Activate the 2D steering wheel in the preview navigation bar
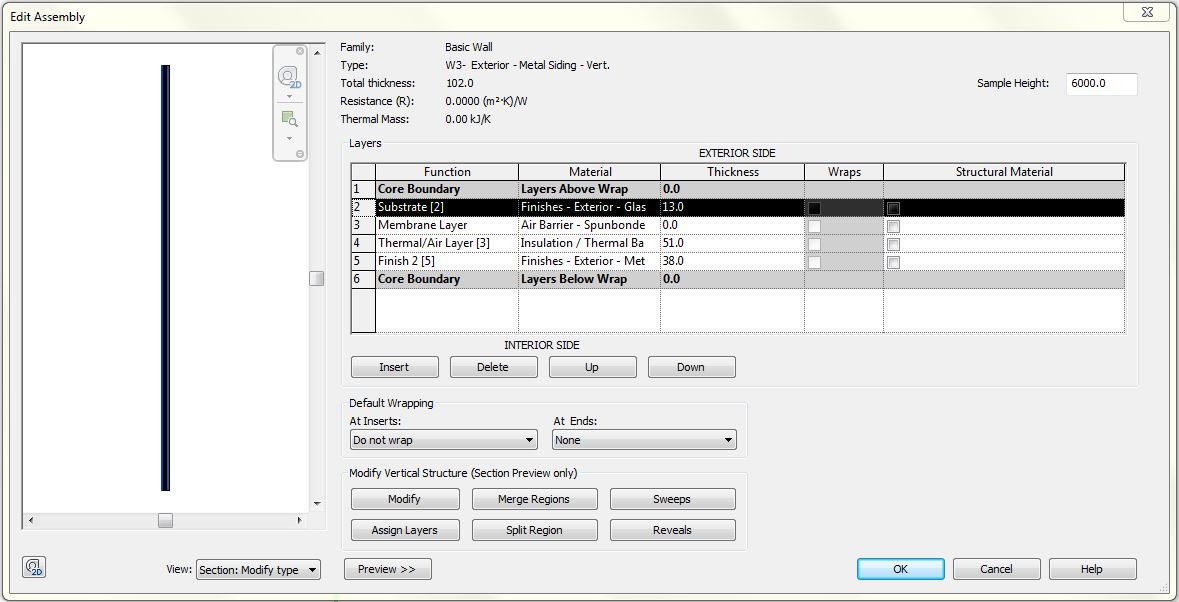Viewport: 1179px width, 602px height. coord(287,76)
